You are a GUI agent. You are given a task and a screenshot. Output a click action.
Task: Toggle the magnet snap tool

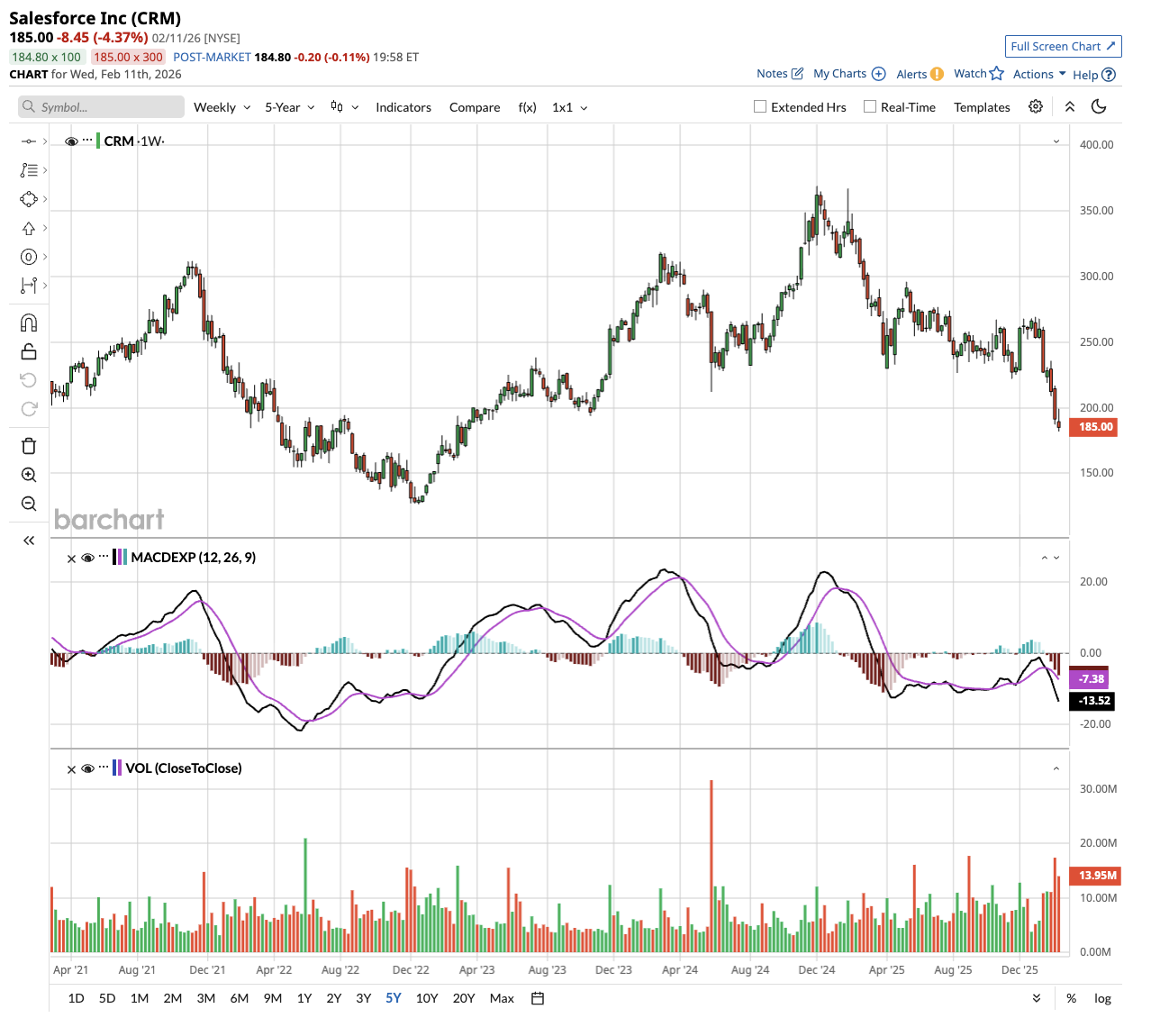click(x=28, y=323)
